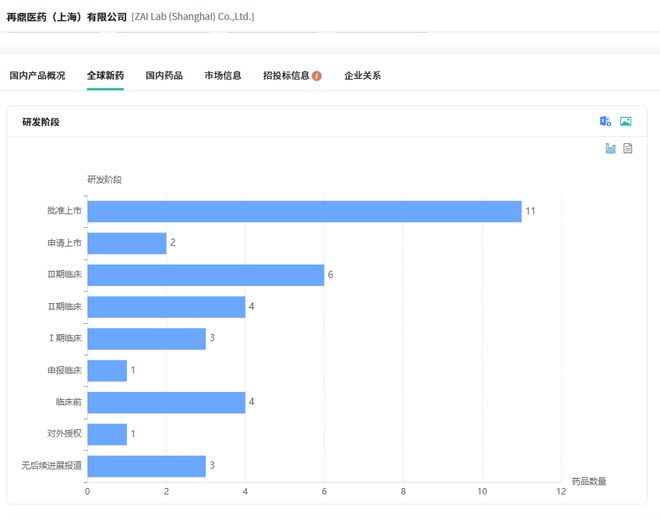Switch to the 市场信息 tab
The image size is (660, 521).
223,75
